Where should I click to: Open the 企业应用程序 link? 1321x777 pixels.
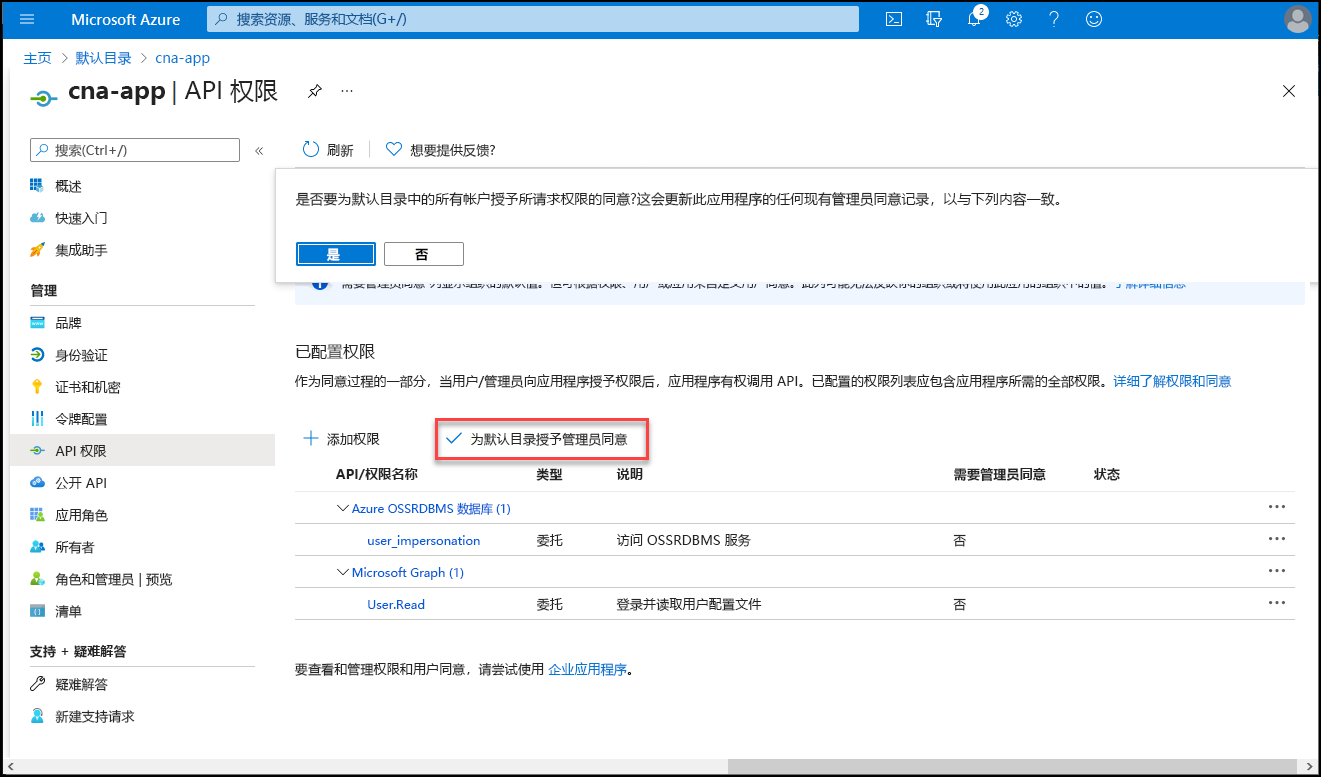tap(588, 669)
